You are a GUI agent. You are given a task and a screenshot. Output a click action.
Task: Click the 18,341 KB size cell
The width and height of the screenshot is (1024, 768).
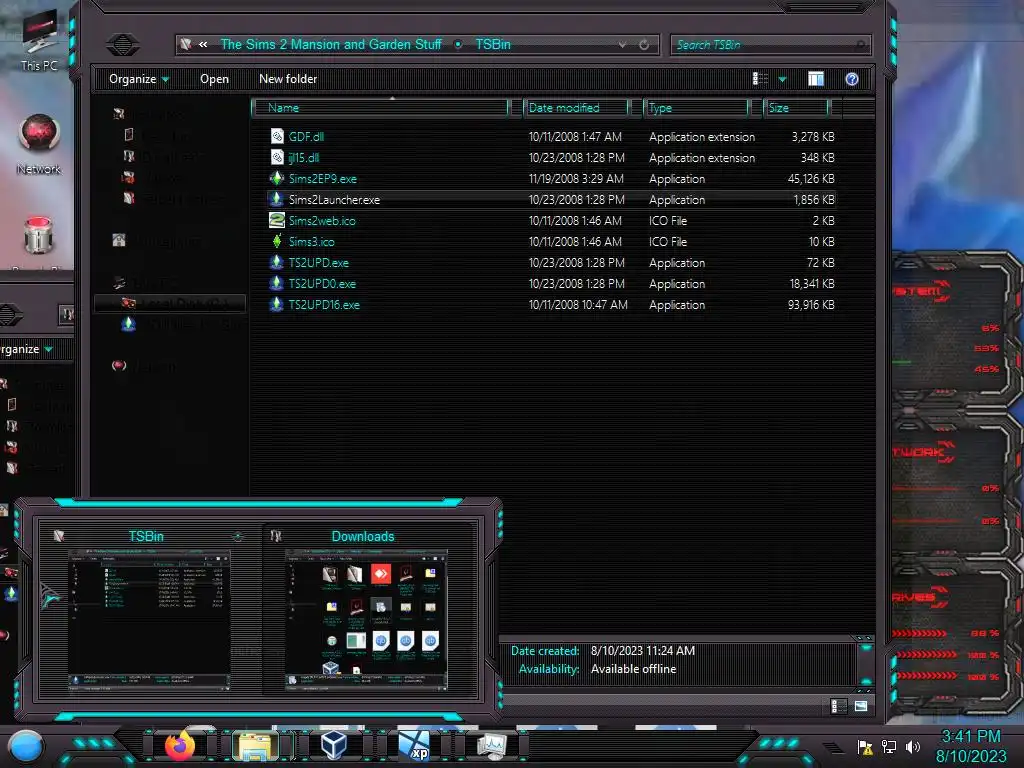pyautogui.click(x=812, y=283)
